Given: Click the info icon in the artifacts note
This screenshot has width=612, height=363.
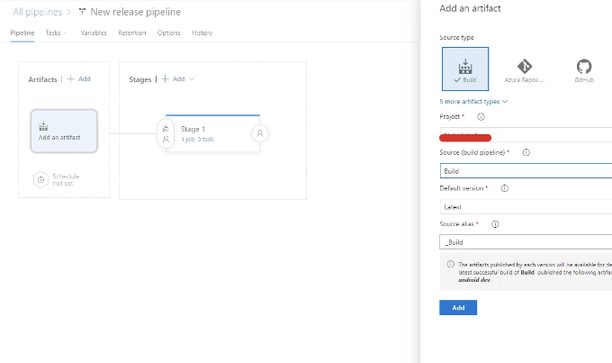Looking at the screenshot, I should coord(451,264).
